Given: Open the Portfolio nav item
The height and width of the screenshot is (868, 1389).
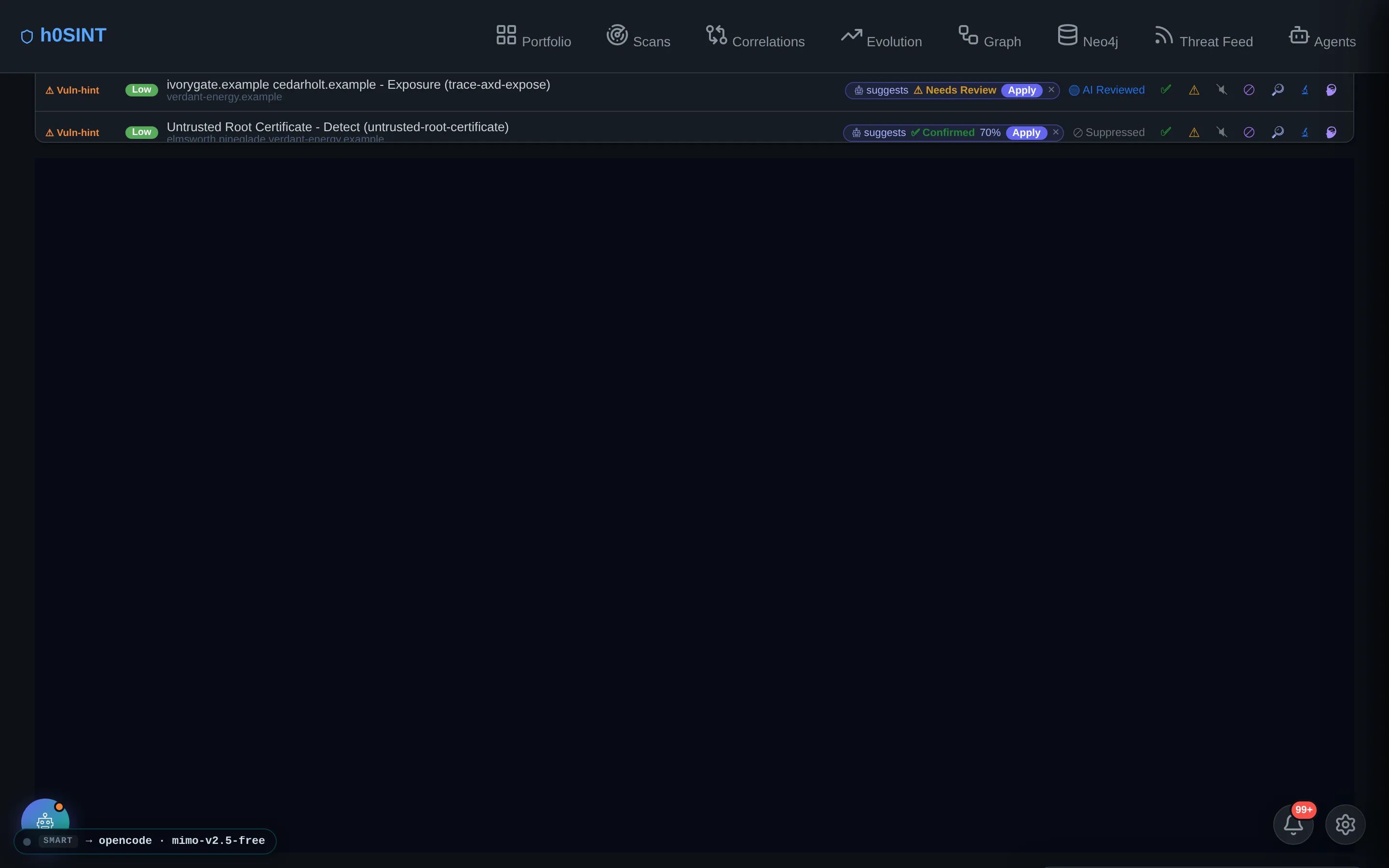Looking at the screenshot, I should pyautogui.click(x=533, y=36).
